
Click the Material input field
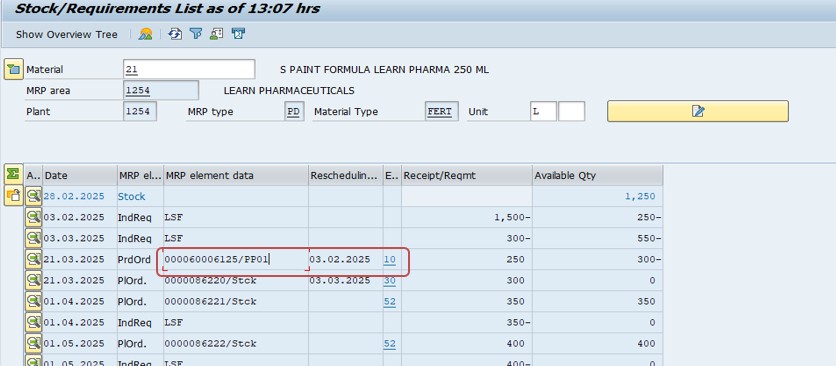(x=189, y=69)
